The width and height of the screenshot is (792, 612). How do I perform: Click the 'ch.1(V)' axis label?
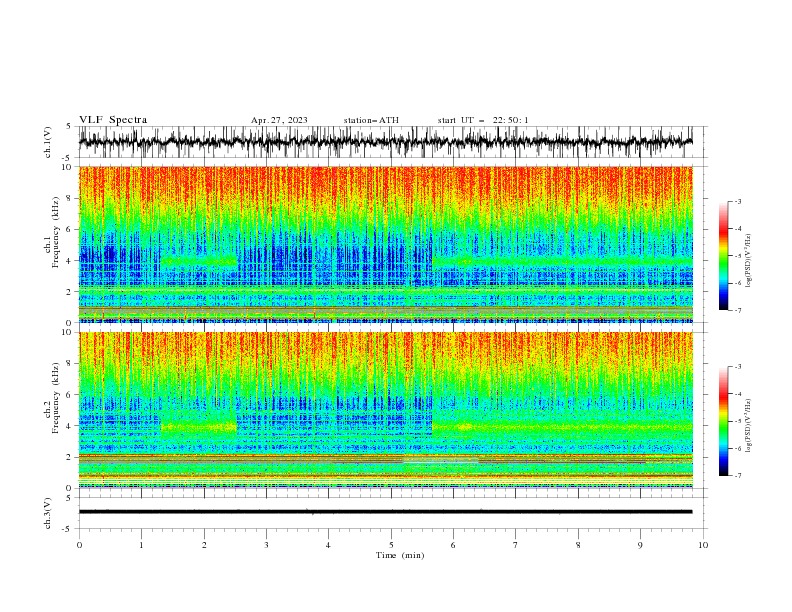tap(48, 142)
